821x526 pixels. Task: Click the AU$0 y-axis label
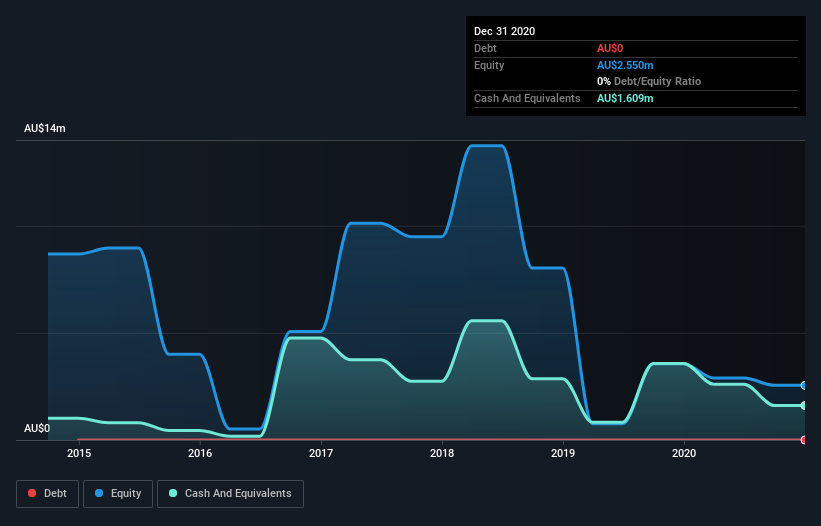coord(37,428)
